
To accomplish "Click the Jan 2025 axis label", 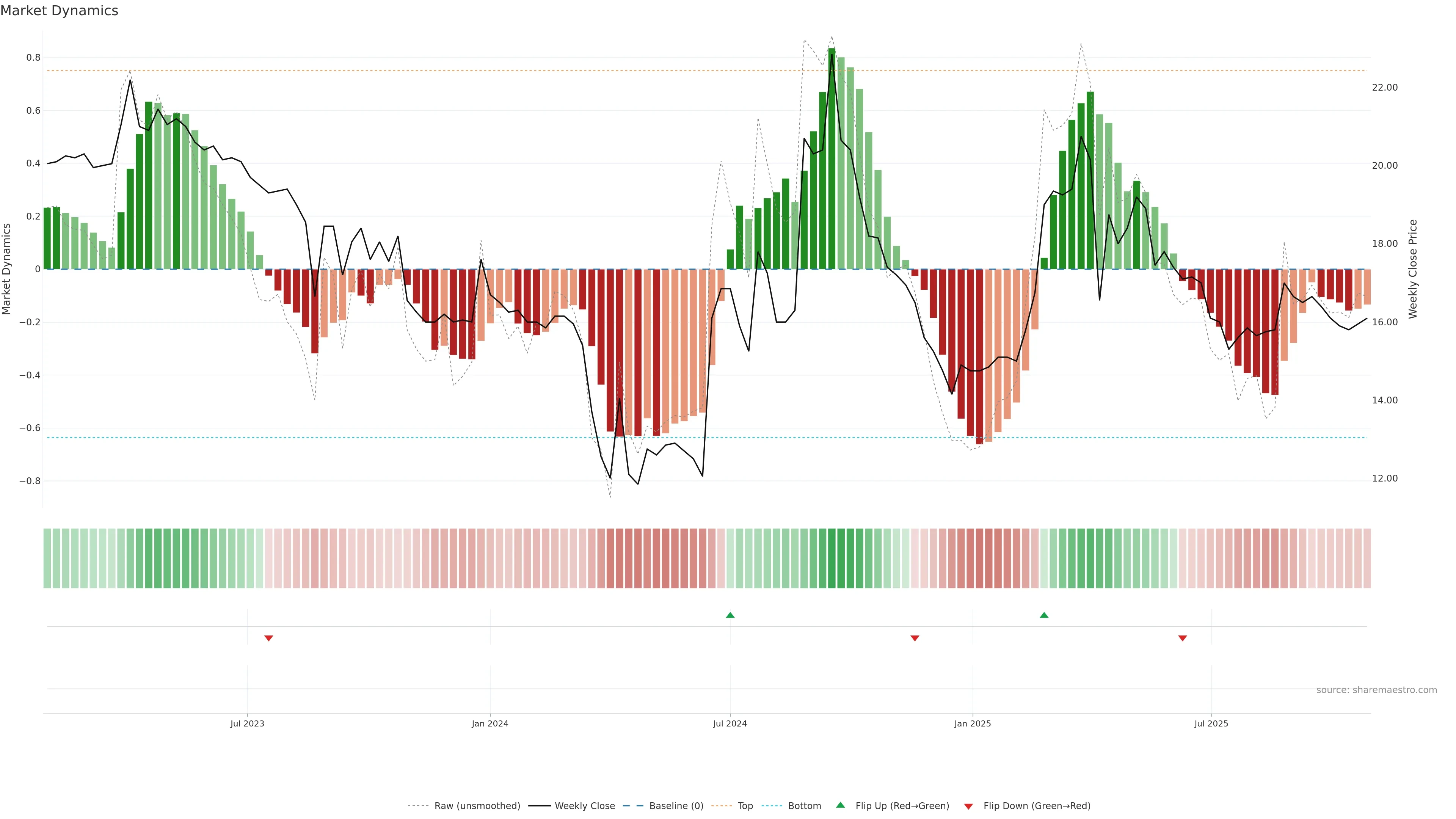I will [x=972, y=723].
